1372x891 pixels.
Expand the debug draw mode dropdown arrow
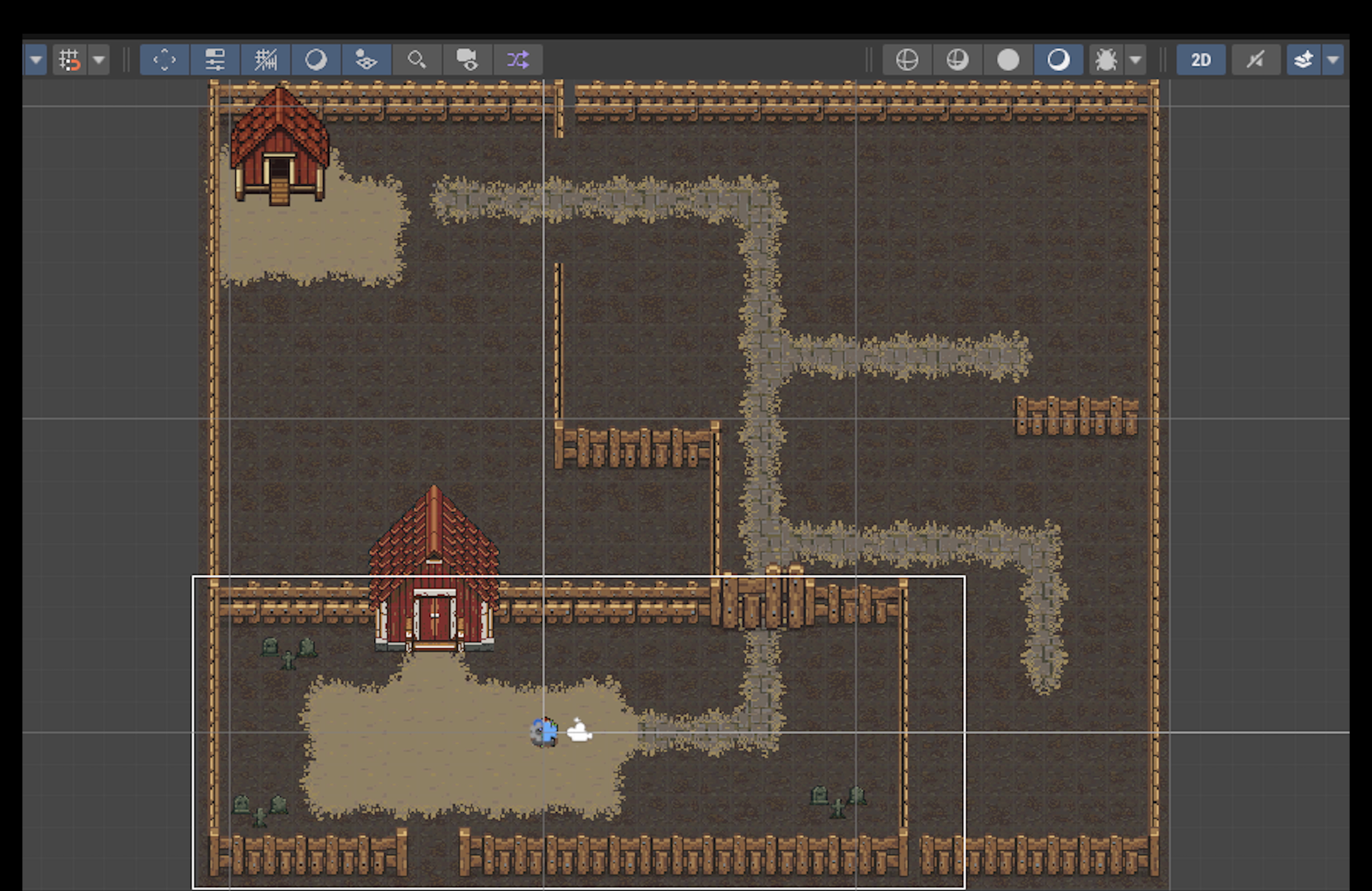point(1135,60)
